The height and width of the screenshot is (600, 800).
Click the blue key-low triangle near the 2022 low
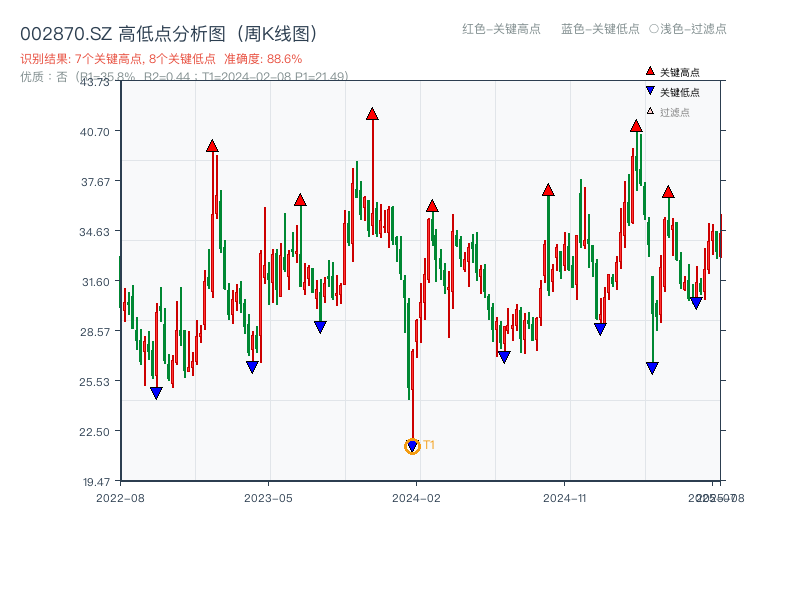pos(155,392)
